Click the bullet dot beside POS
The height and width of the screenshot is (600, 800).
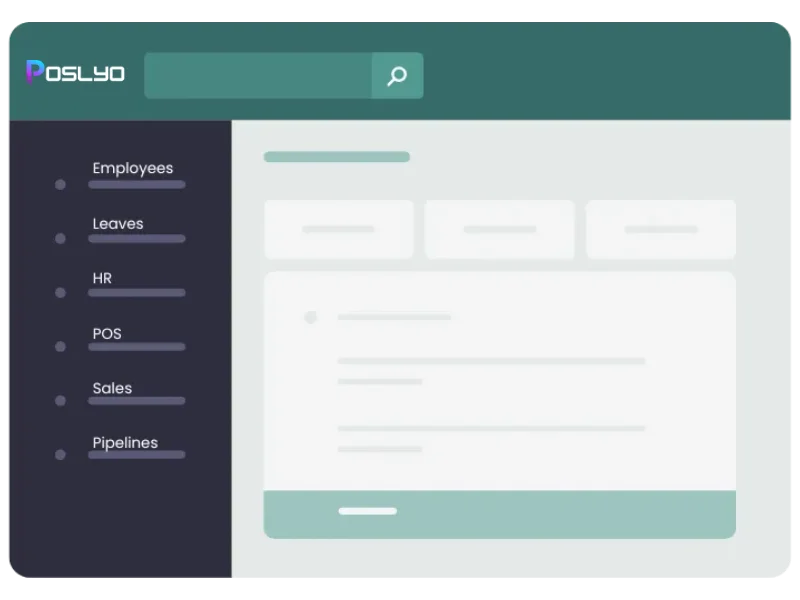point(60,347)
